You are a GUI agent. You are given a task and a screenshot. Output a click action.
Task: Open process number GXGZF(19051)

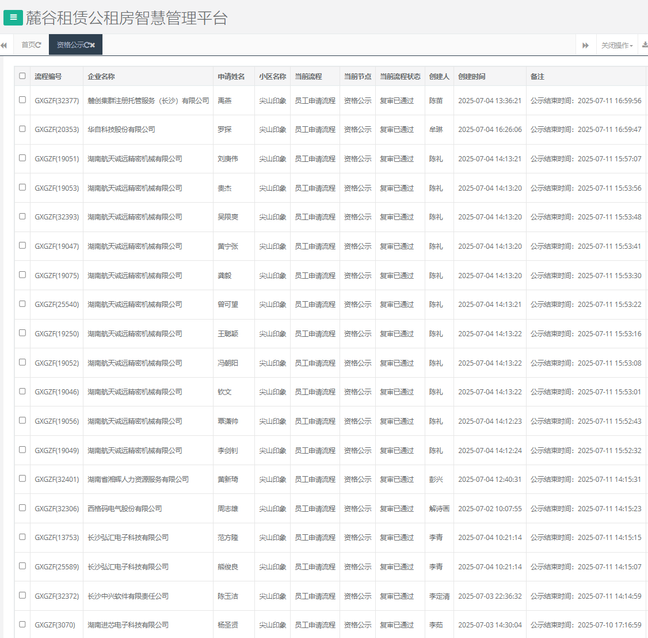point(56,159)
